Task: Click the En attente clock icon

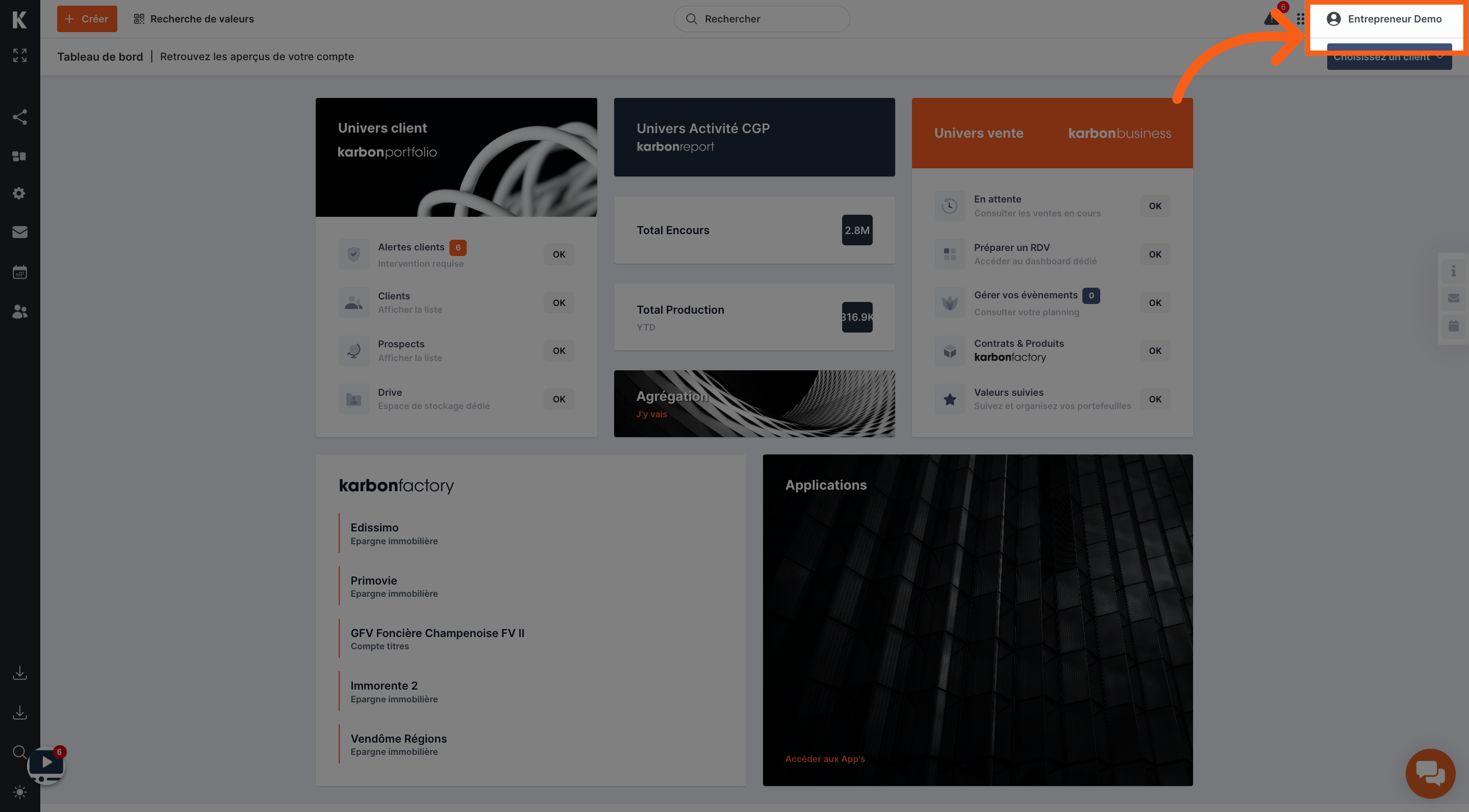Action: tap(949, 206)
